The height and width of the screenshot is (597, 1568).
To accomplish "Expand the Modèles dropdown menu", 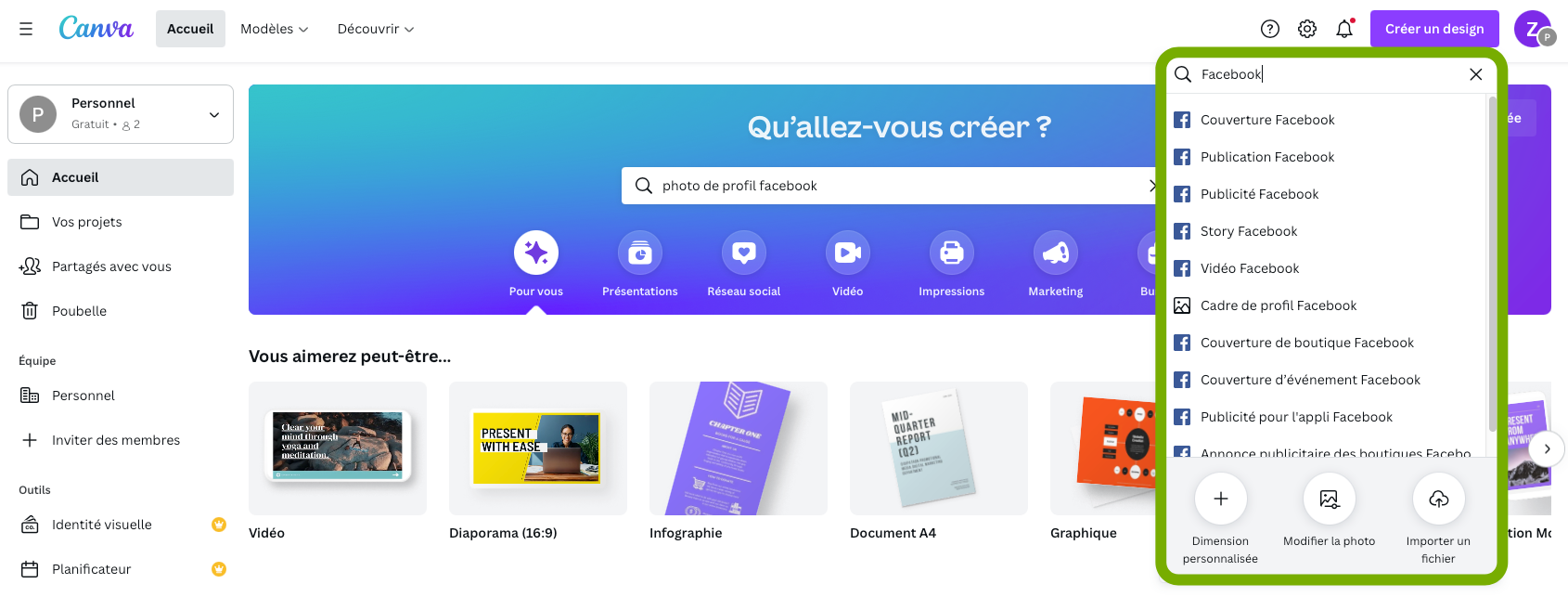I will pyautogui.click(x=275, y=29).
